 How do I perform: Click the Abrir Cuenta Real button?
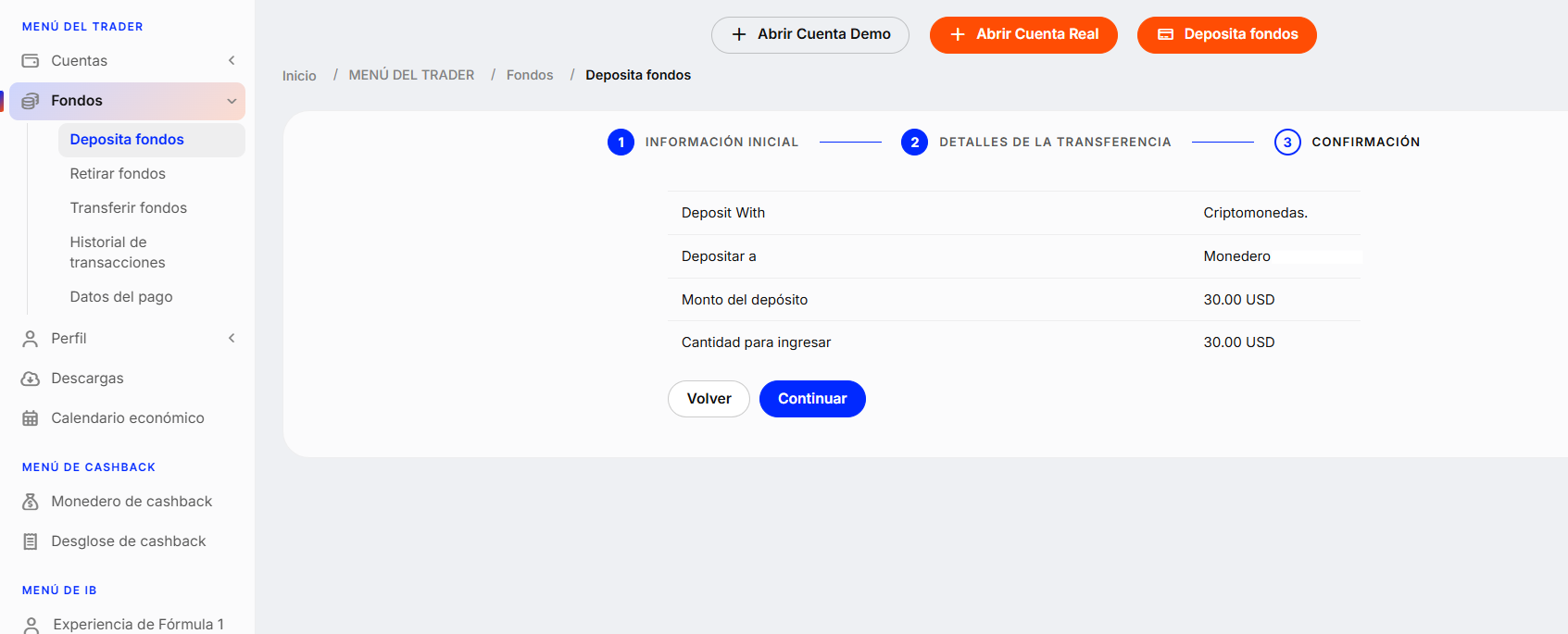(1023, 35)
